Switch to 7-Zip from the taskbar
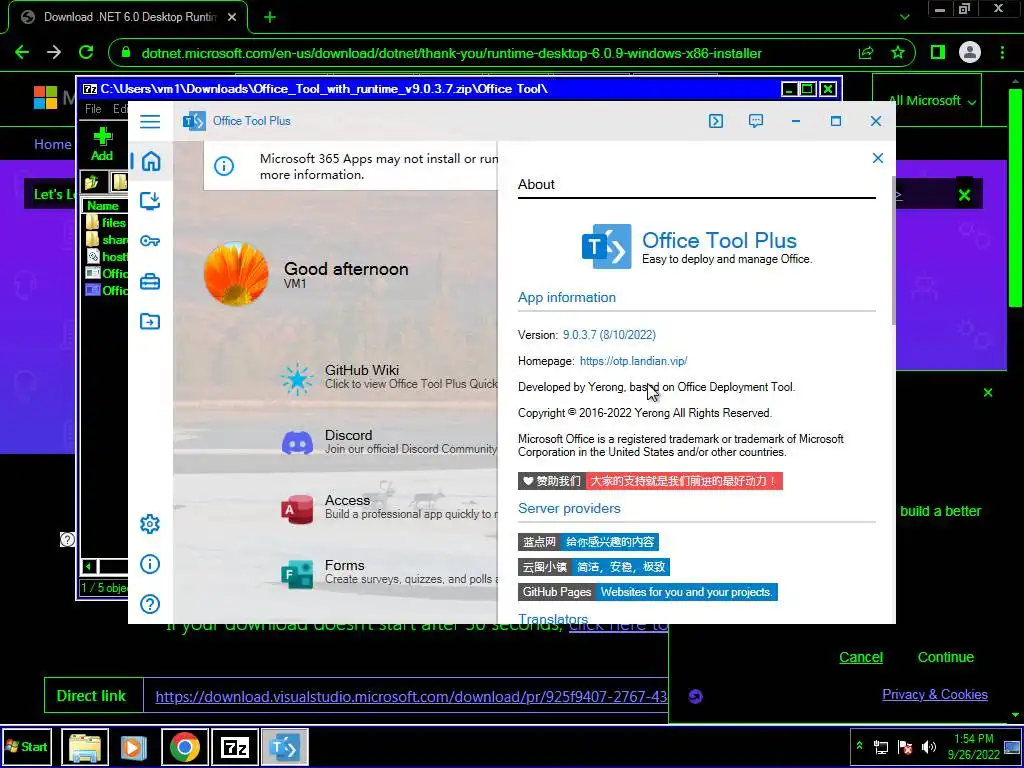The image size is (1024, 768). [235, 746]
